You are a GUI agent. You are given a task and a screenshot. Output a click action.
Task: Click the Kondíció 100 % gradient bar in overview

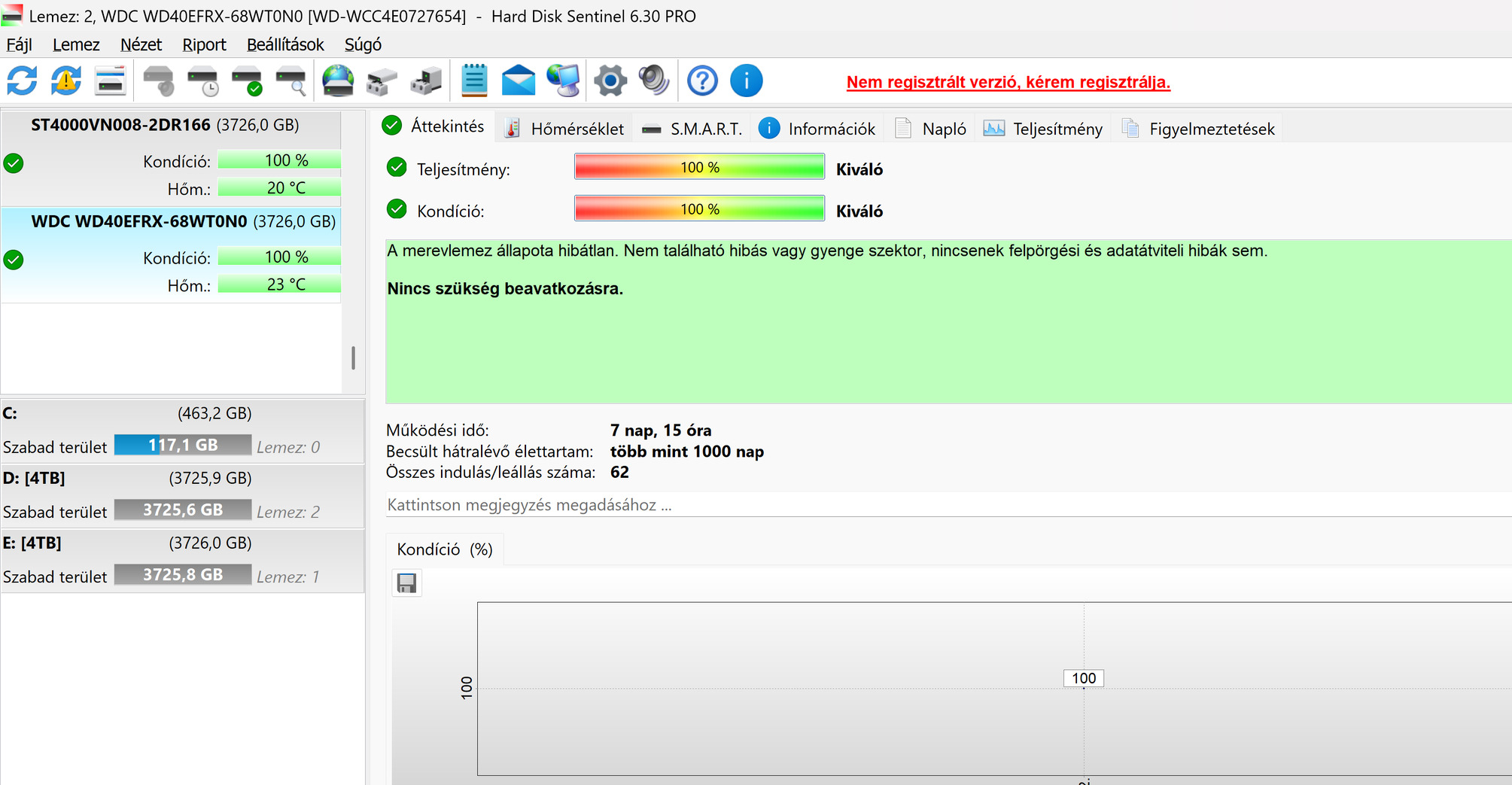pos(700,209)
